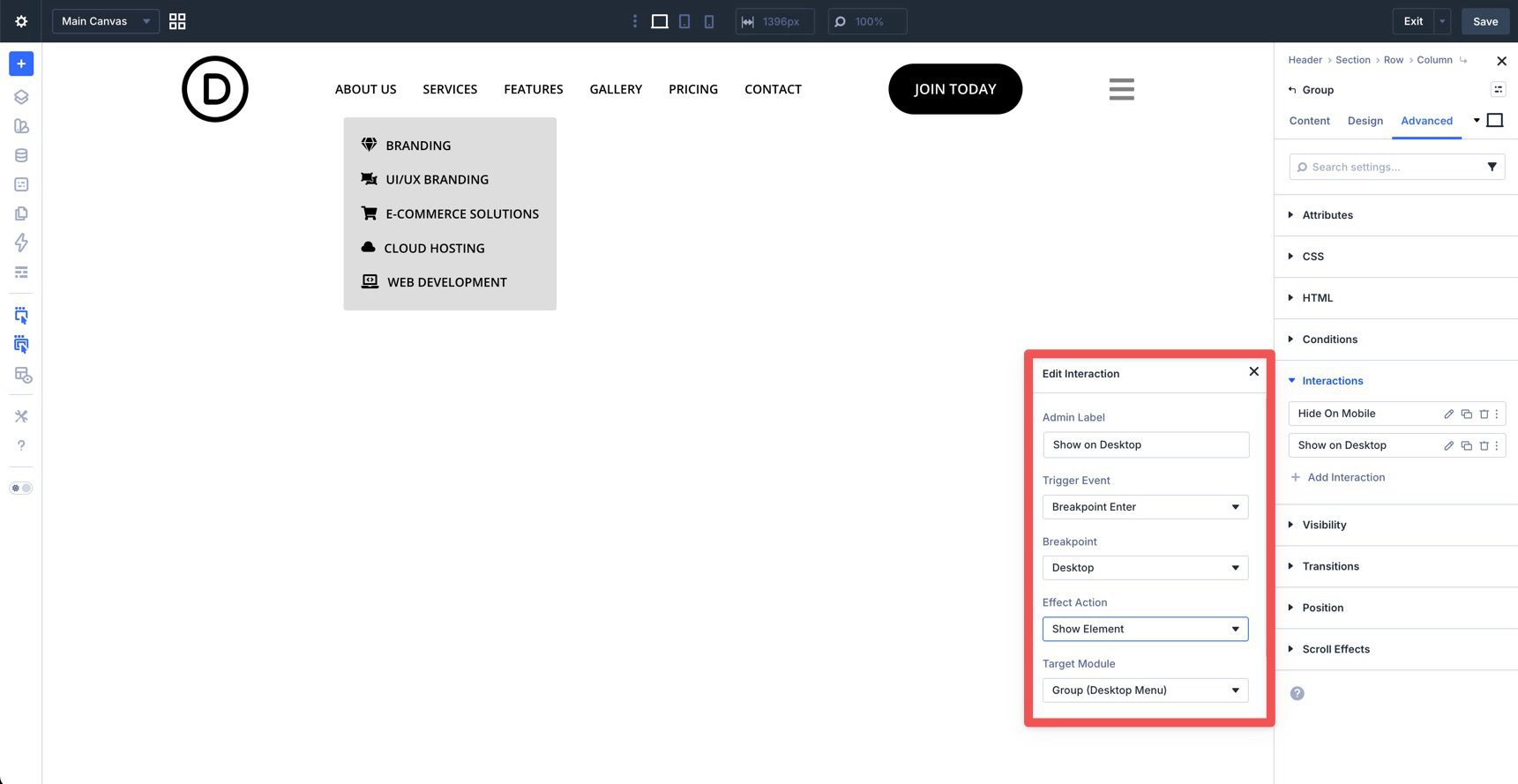Open the Effect Action dropdown
This screenshot has width=1518, height=784.
pyautogui.click(x=1145, y=629)
